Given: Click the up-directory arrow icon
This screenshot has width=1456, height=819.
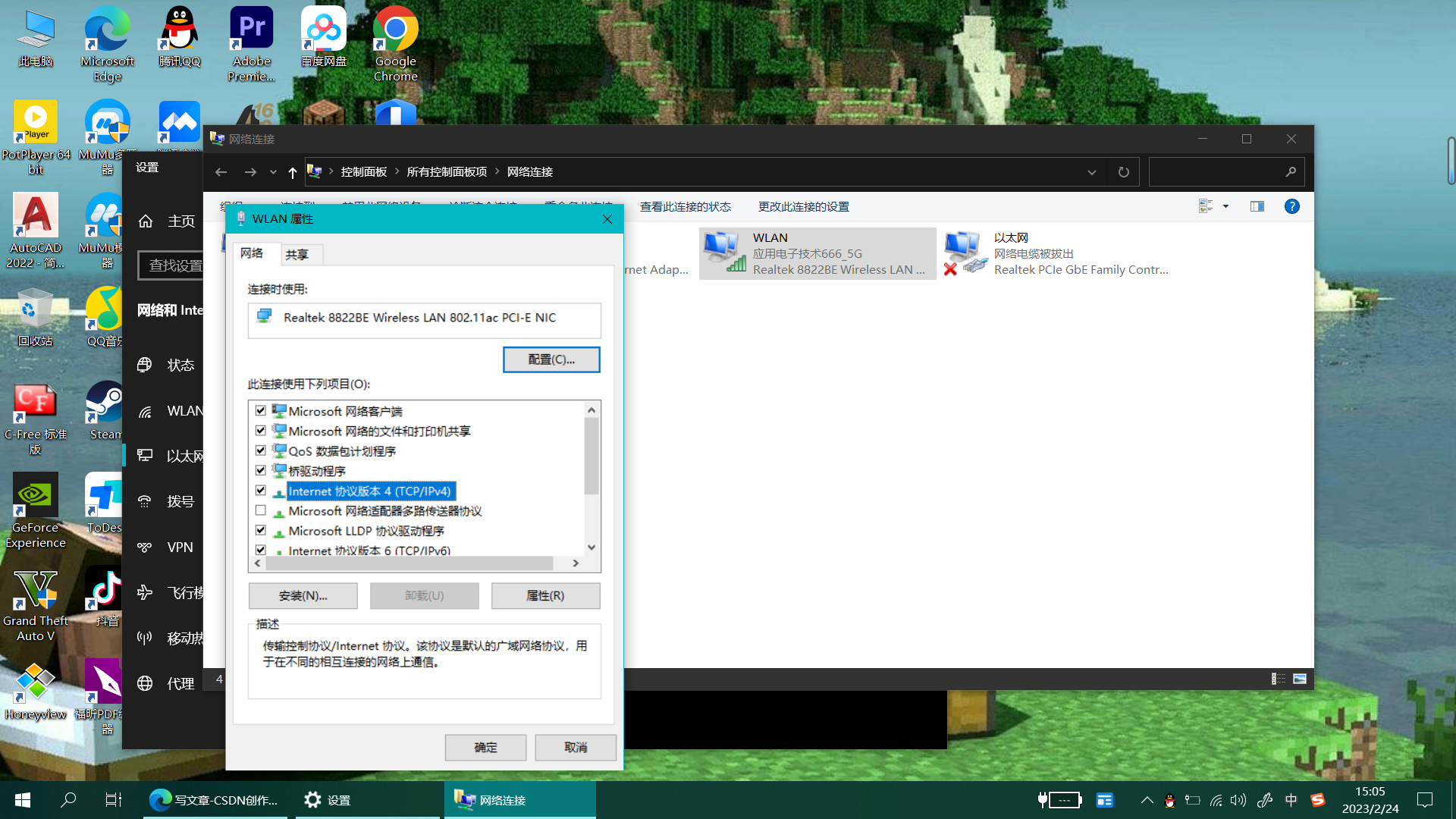Looking at the screenshot, I should click(292, 172).
